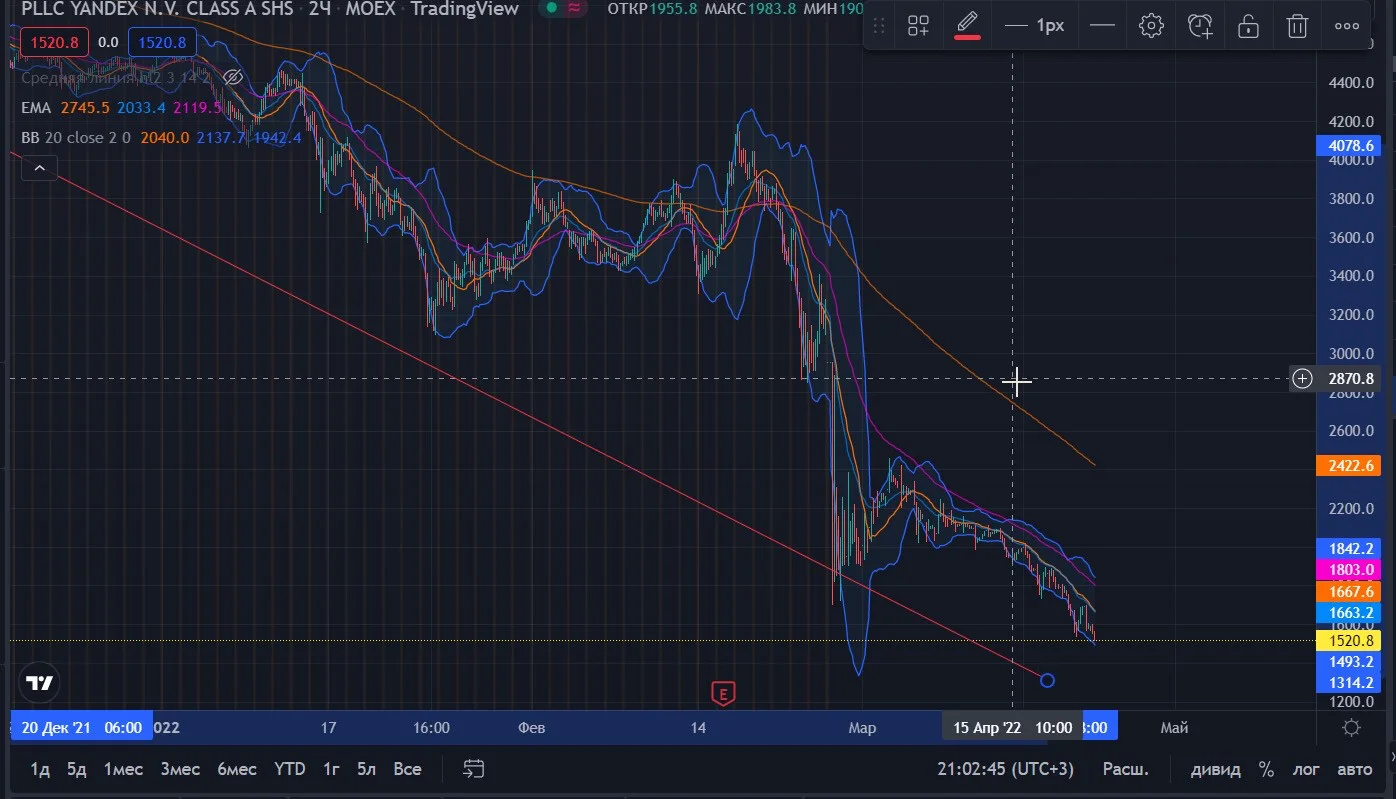The height and width of the screenshot is (799, 1396).
Task: Set the range to Все
Action: (x=407, y=769)
